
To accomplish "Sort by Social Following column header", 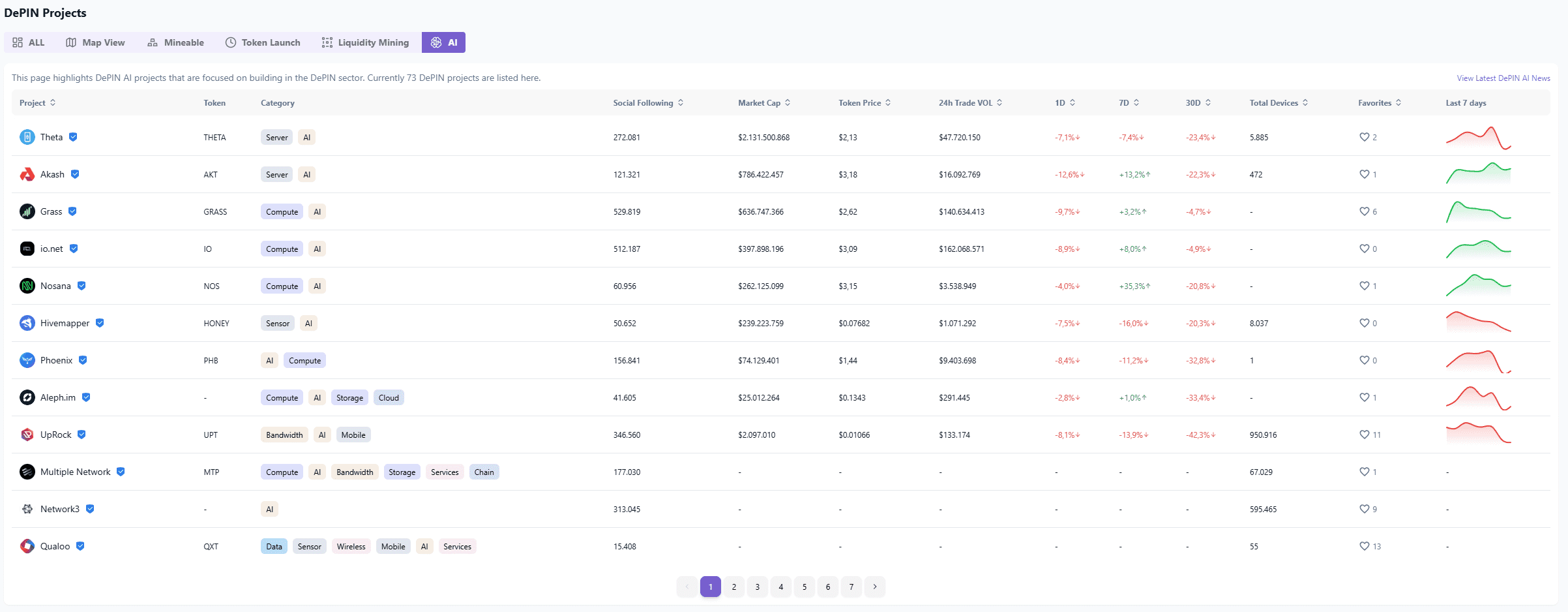I will (648, 103).
